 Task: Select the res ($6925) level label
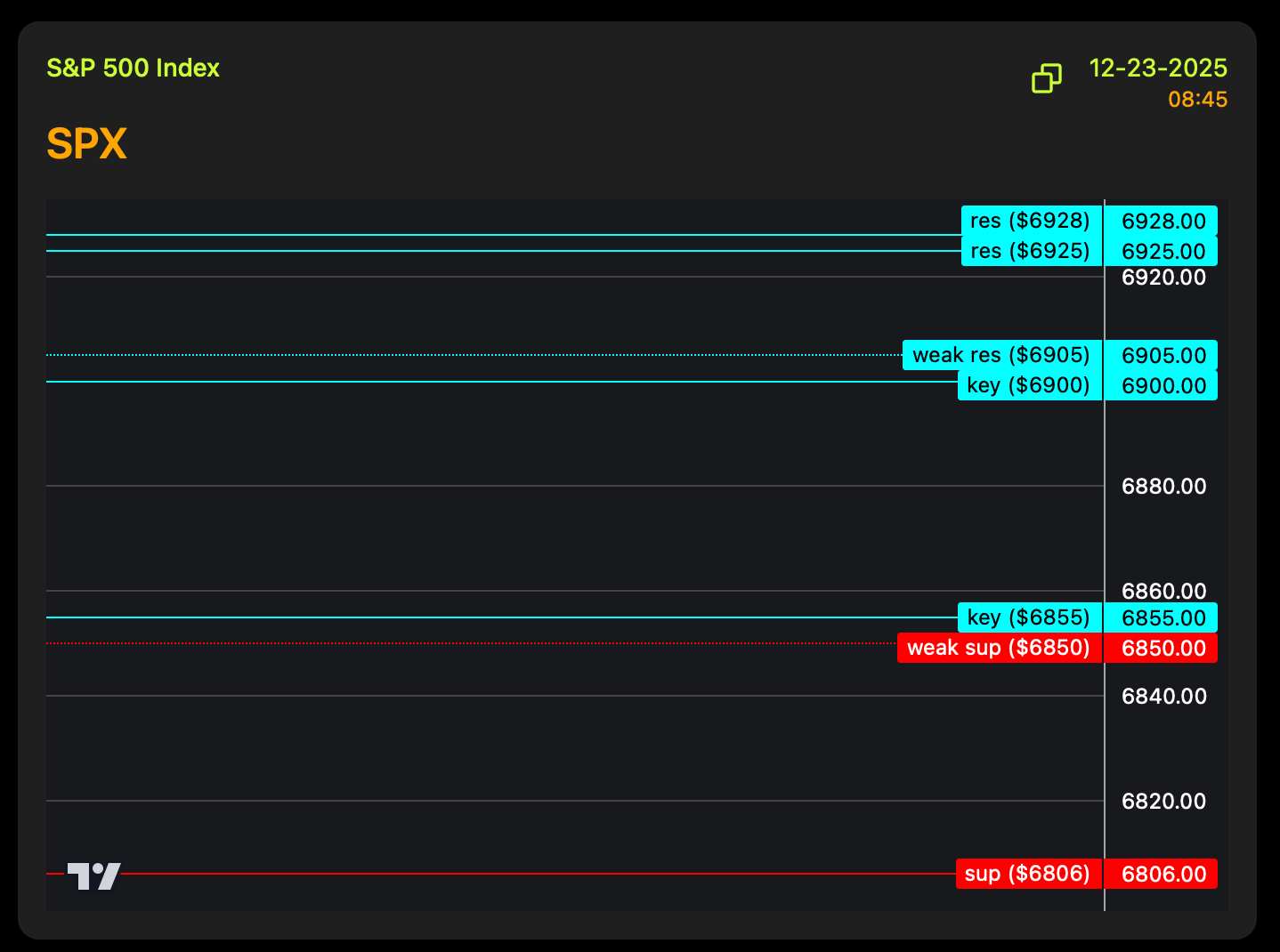pos(1030,251)
